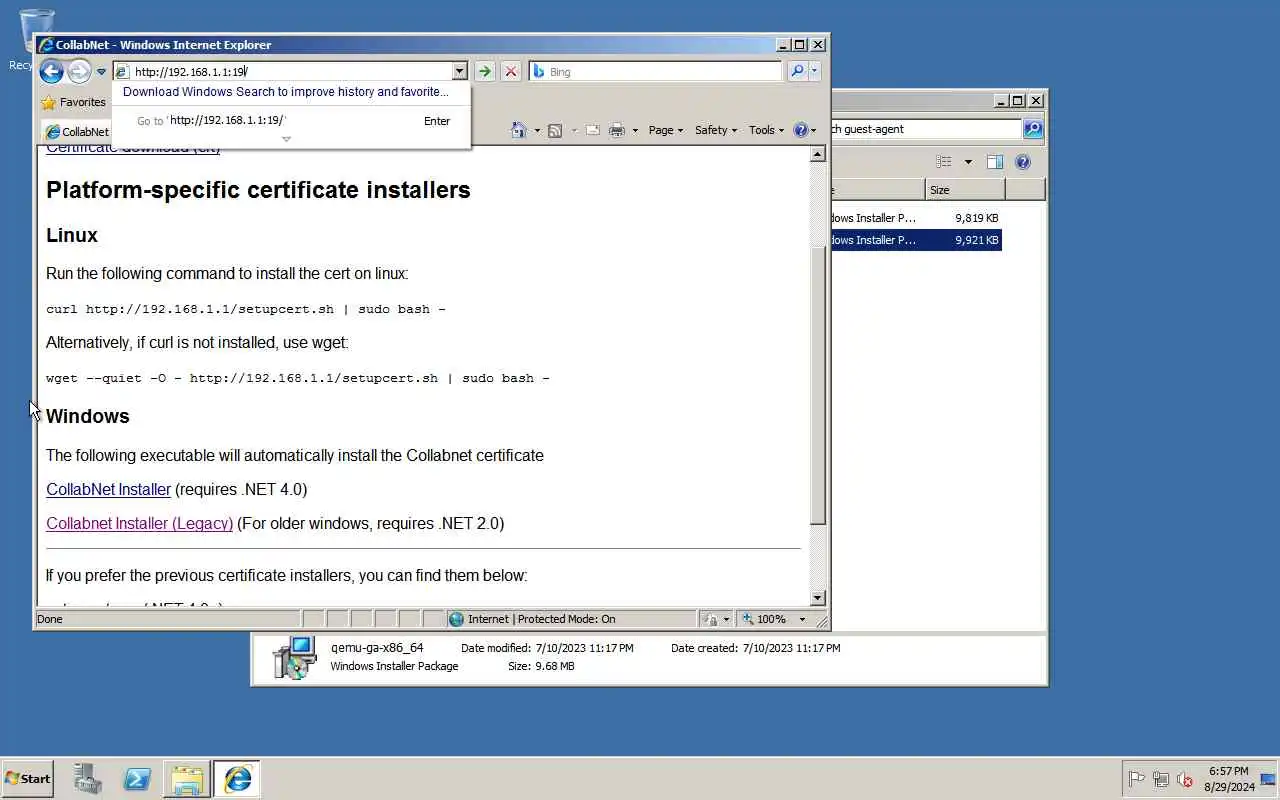Screen dimensions: 1280x800
Task: Click the IE Help question-mark icon
Action: [x=800, y=130]
